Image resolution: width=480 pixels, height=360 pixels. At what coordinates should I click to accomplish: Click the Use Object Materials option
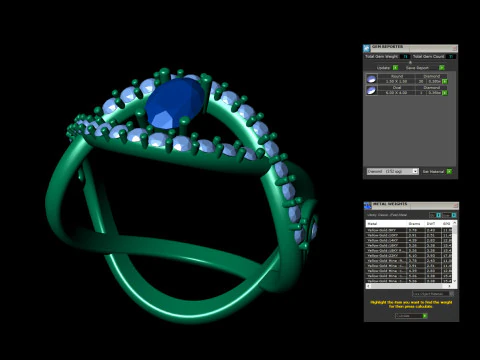433,294
